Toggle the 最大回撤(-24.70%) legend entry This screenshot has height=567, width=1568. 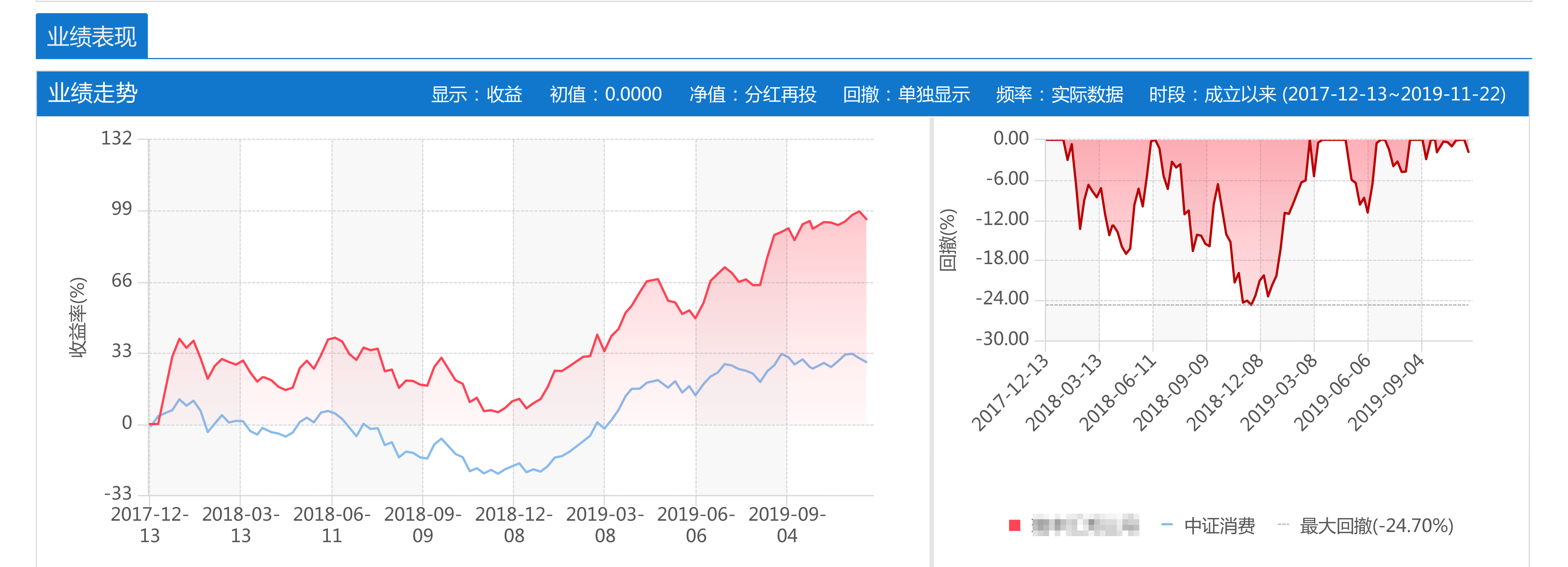1365,526
